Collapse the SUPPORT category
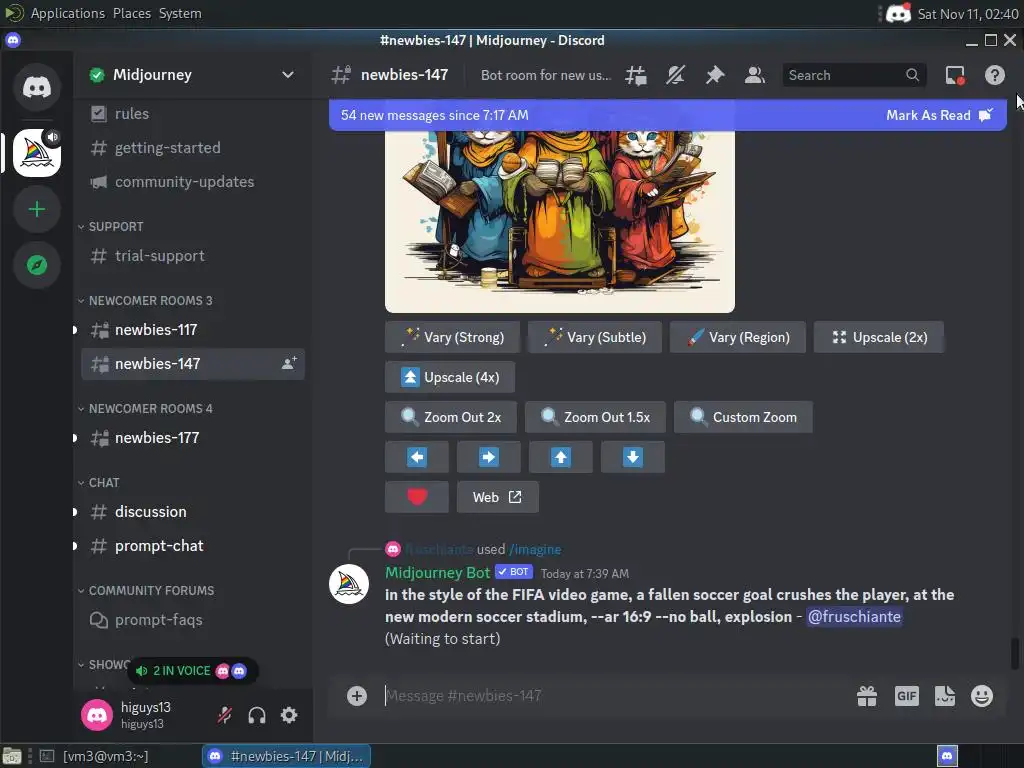Screen dimensions: 1024x768 [x=110, y=227]
